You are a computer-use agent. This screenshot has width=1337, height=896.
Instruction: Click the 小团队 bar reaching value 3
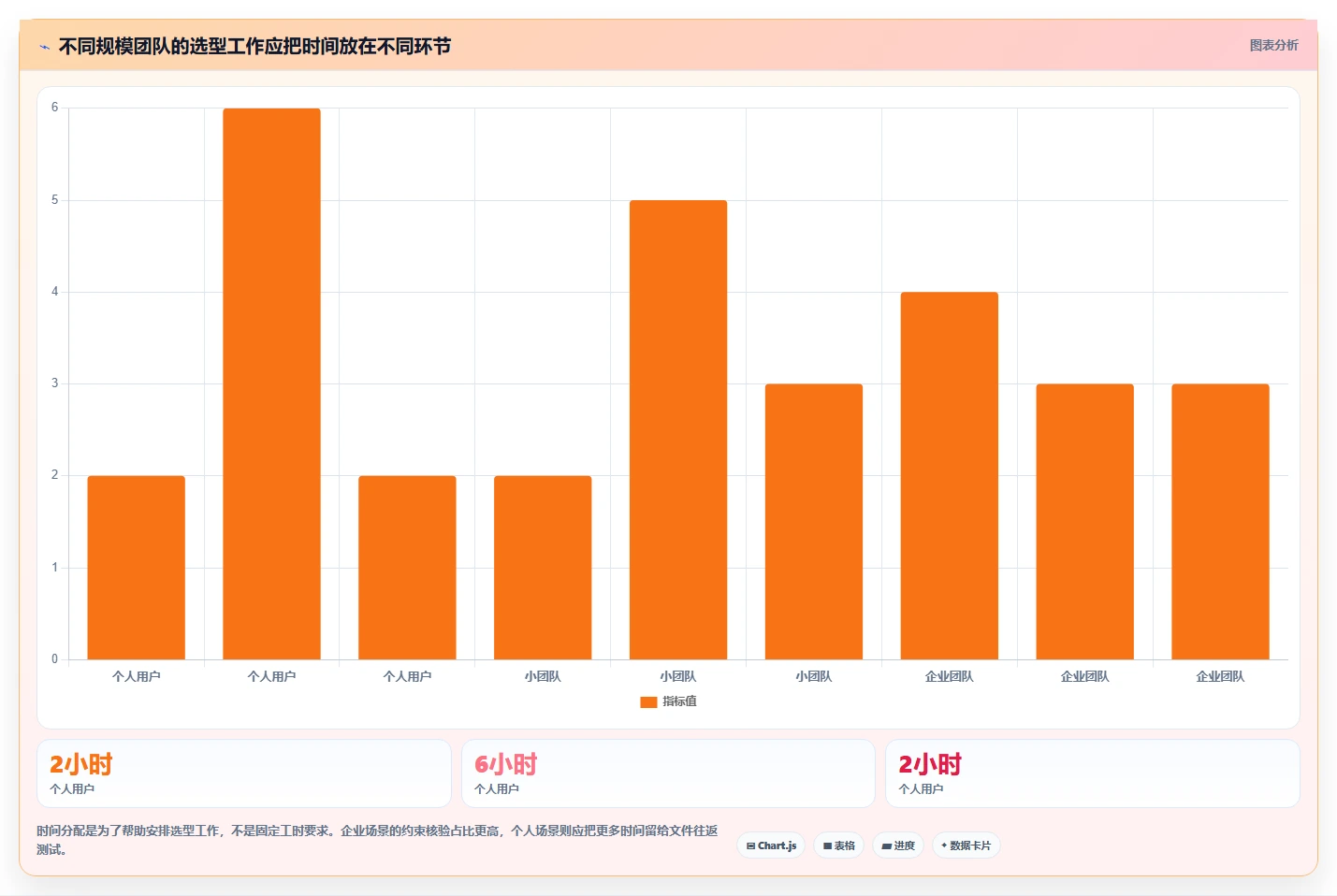tap(814, 521)
